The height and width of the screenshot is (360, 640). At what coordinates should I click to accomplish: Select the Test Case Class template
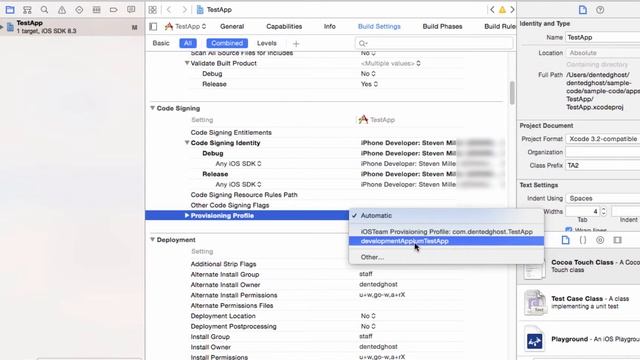tap(580, 302)
